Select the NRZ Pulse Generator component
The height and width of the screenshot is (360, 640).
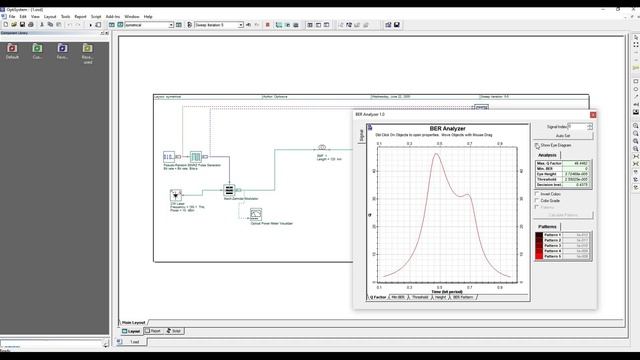pyautogui.click(x=196, y=156)
